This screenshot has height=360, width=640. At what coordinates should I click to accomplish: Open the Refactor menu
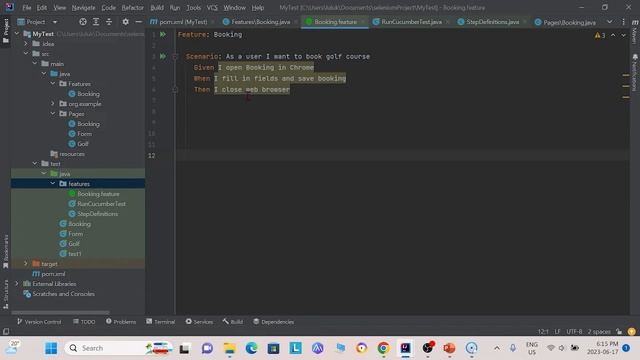[x=133, y=7]
